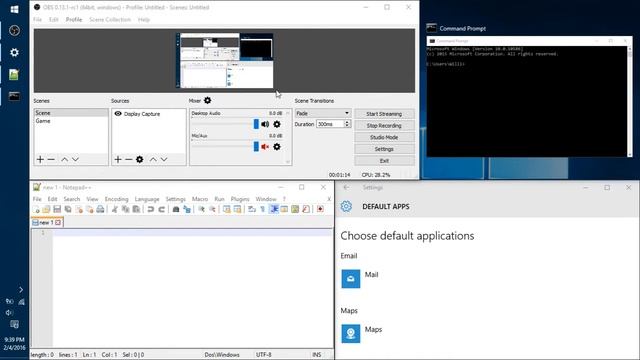
Task: Open Mic/Aux gear settings
Action: point(277,147)
